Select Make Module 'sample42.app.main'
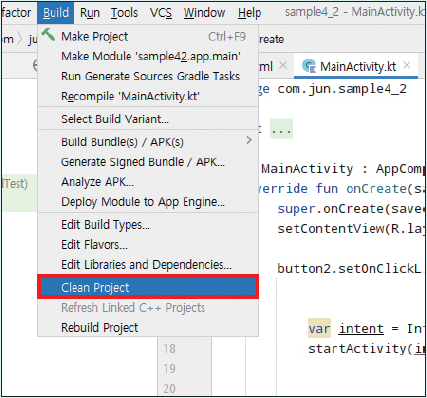The height and width of the screenshot is (398, 427). [x=148, y=56]
